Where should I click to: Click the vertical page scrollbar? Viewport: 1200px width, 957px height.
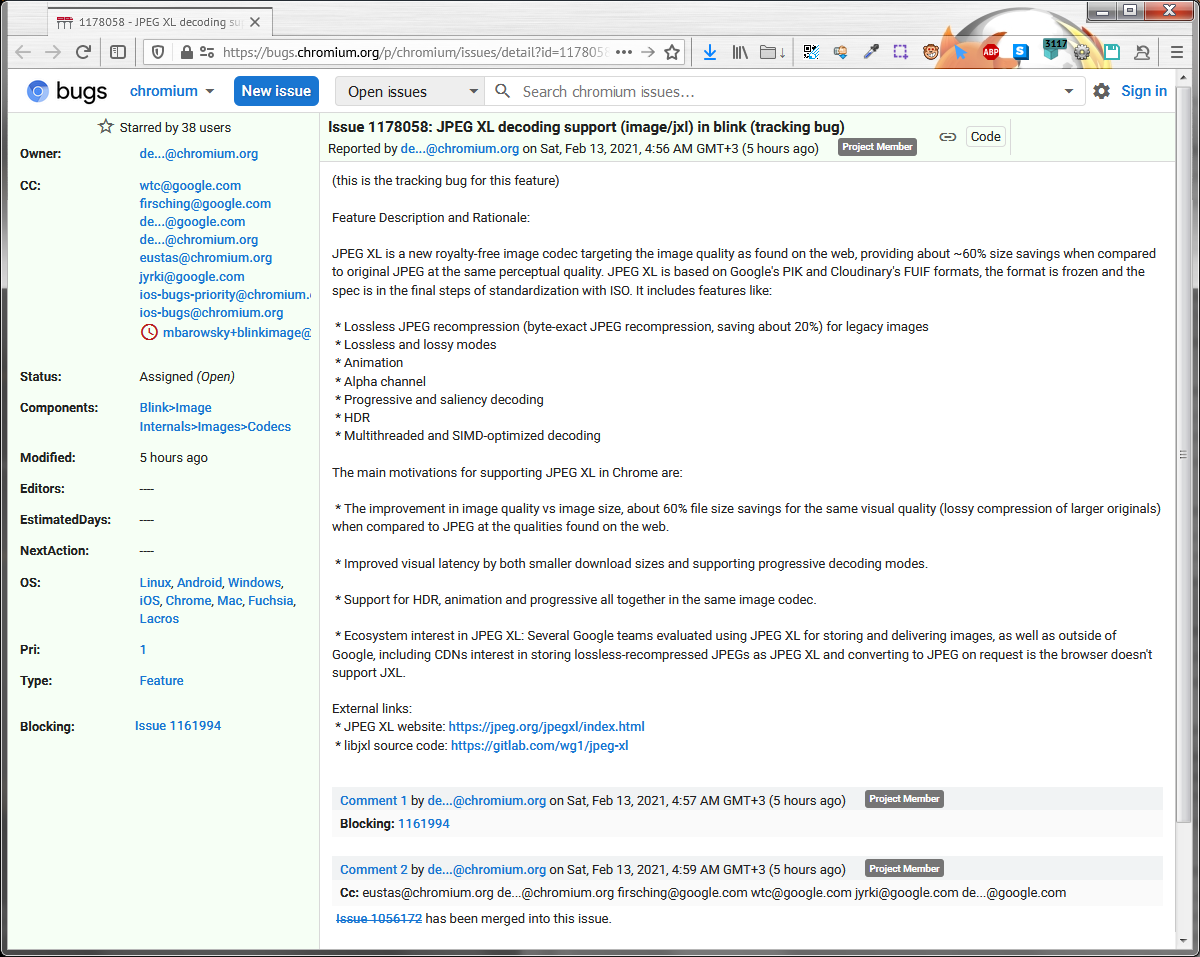pyautogui.click(x=1183, y=453)
